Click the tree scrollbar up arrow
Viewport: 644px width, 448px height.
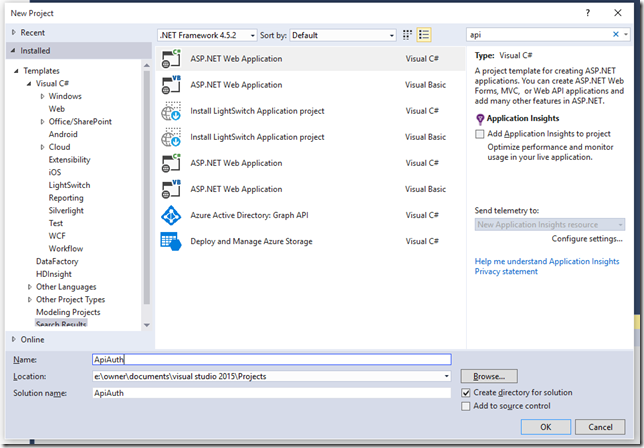point(147,66)
